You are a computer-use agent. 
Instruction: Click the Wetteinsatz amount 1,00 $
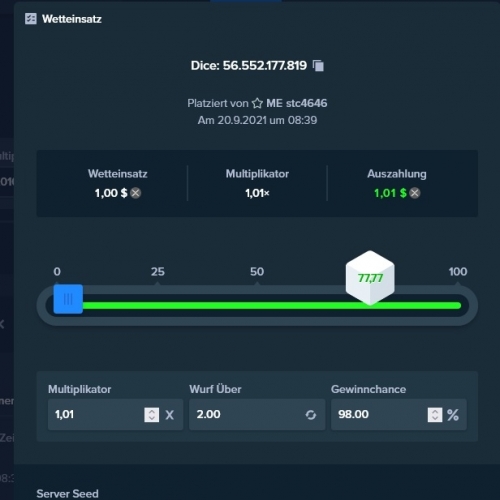(x=111, y=193)
